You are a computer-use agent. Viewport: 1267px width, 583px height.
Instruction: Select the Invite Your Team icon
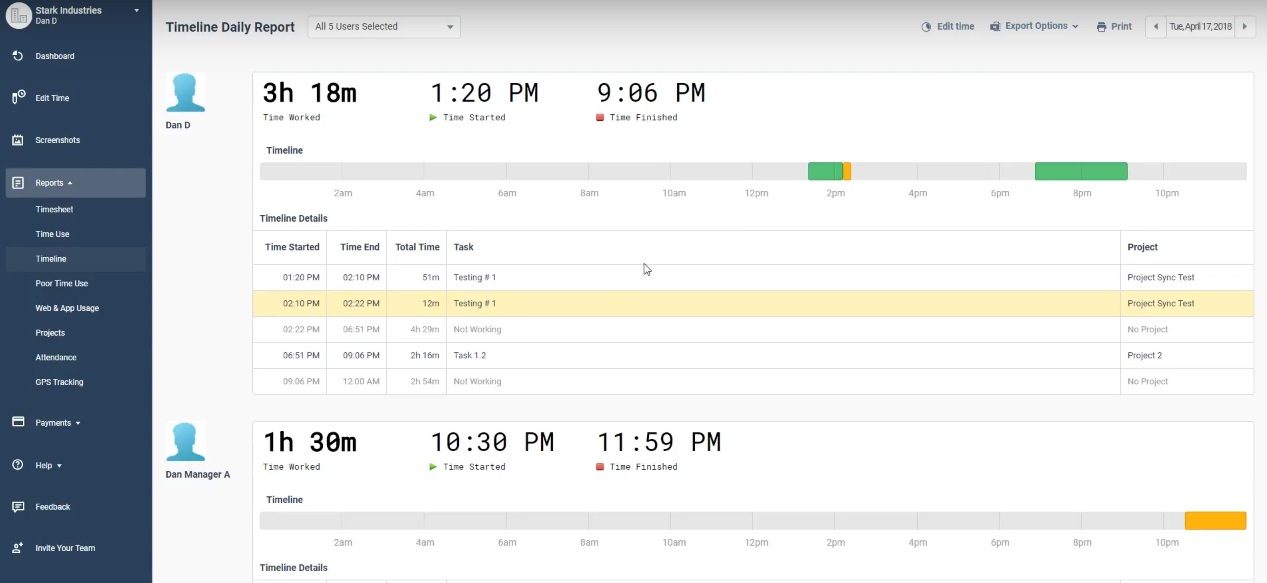click(x=17, y=548)
